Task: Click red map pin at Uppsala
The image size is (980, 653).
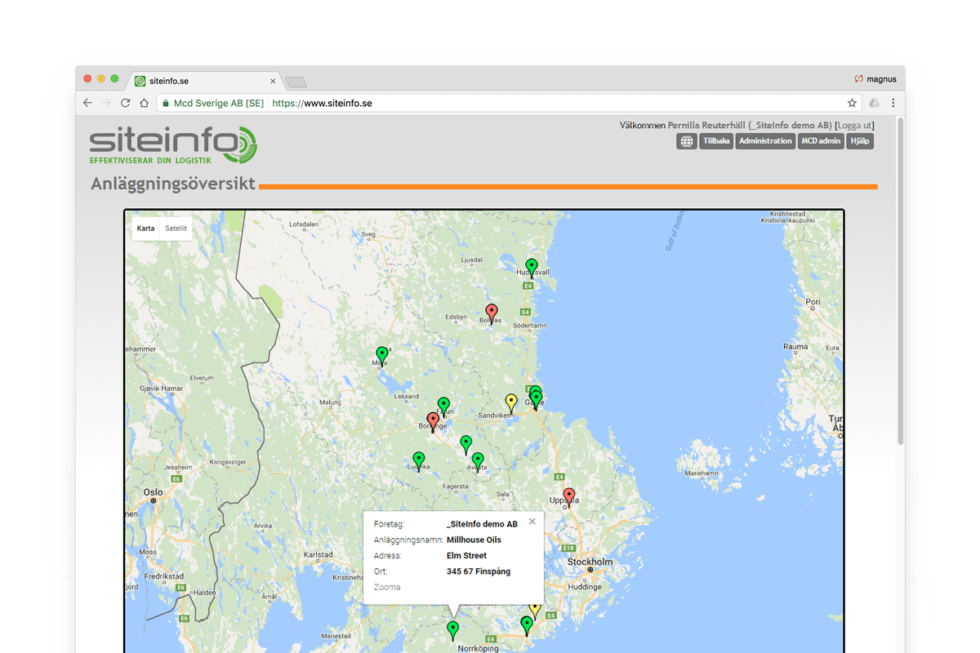Action: [569, 497]
